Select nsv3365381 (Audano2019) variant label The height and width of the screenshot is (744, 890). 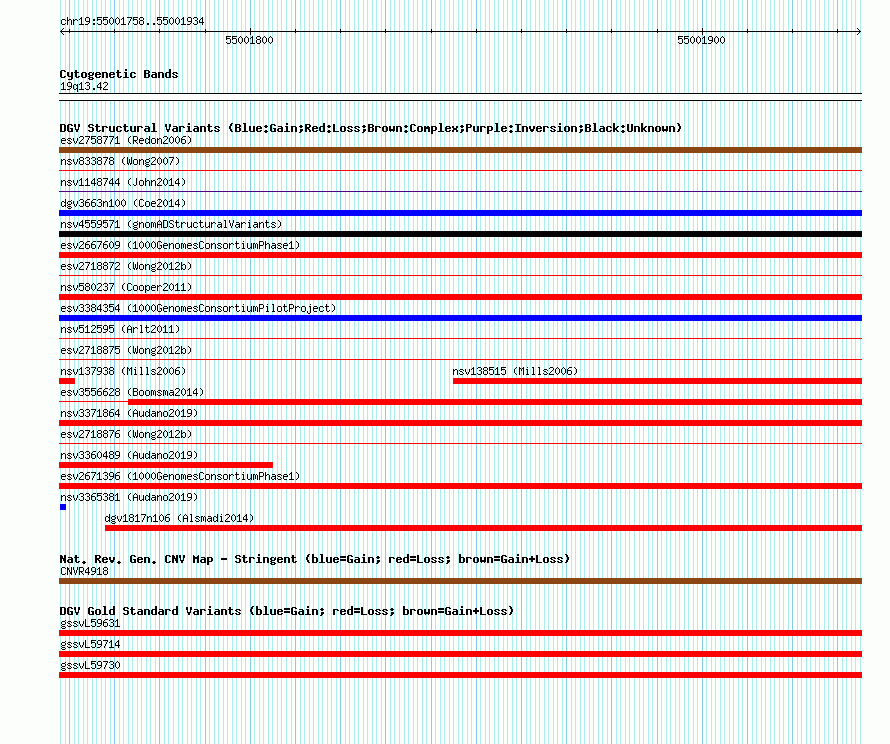[x=129, y=497]
